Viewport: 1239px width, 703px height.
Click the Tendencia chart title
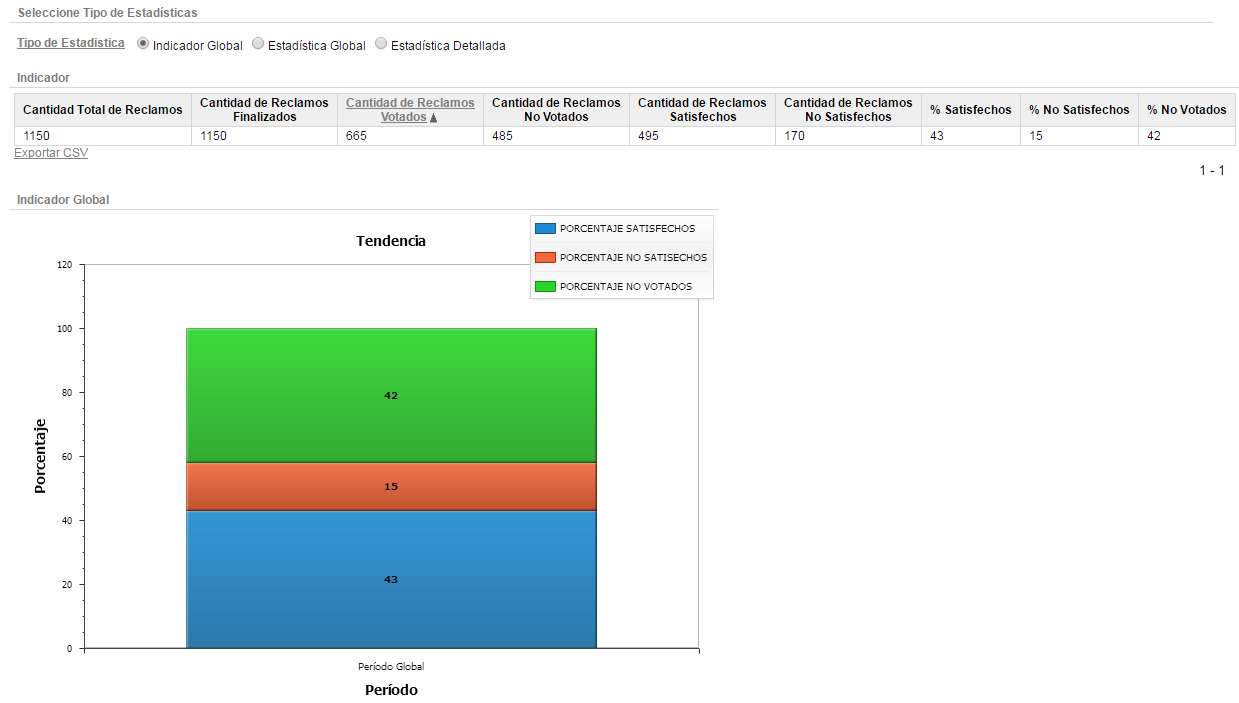391,241
